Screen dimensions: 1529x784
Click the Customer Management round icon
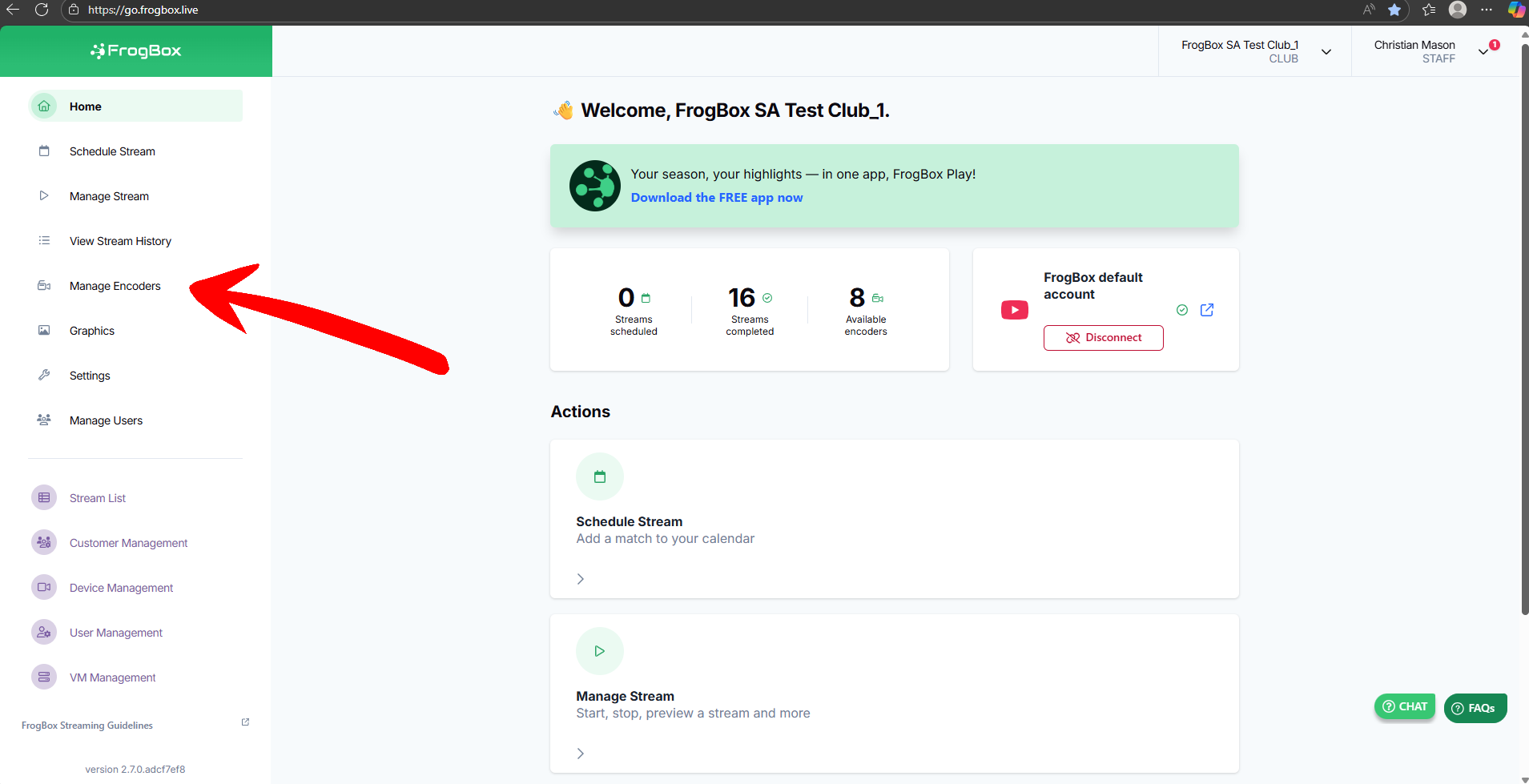44,543
